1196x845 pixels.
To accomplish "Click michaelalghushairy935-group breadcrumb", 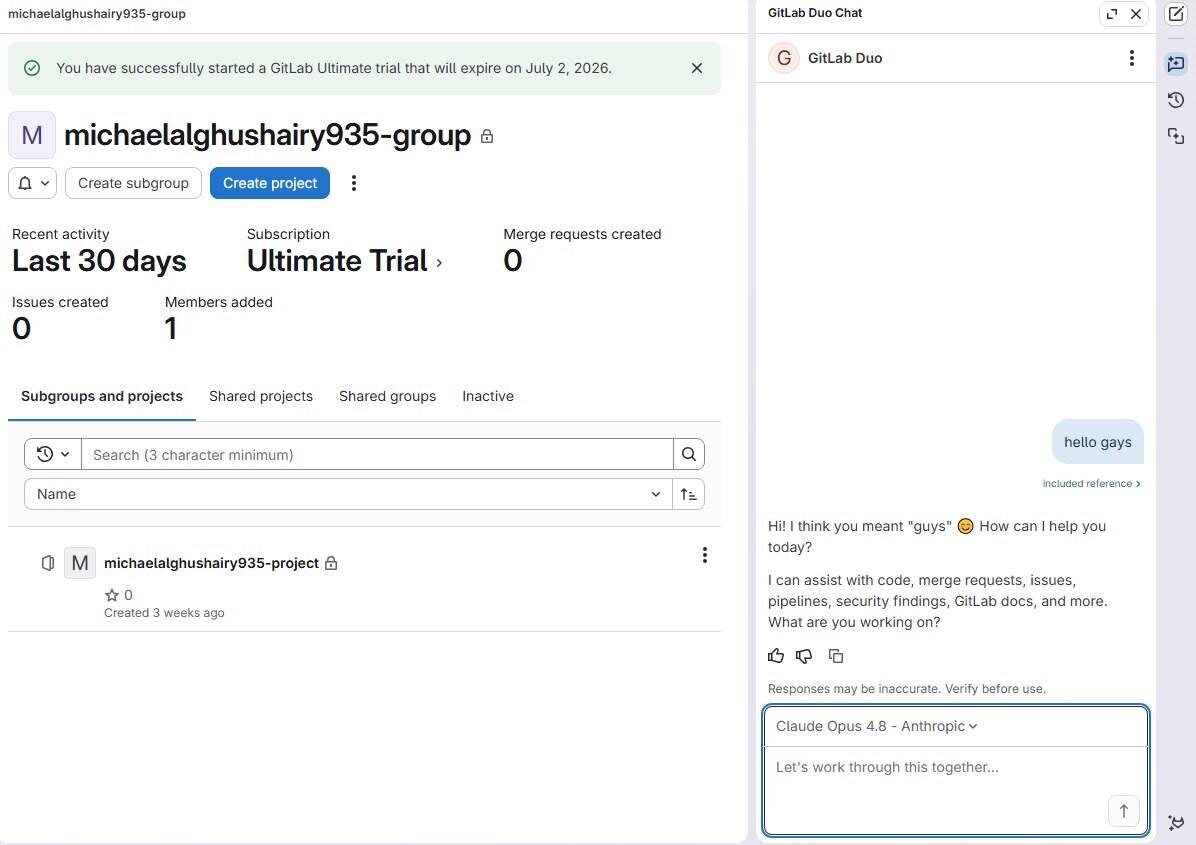I will click(97, 14).
